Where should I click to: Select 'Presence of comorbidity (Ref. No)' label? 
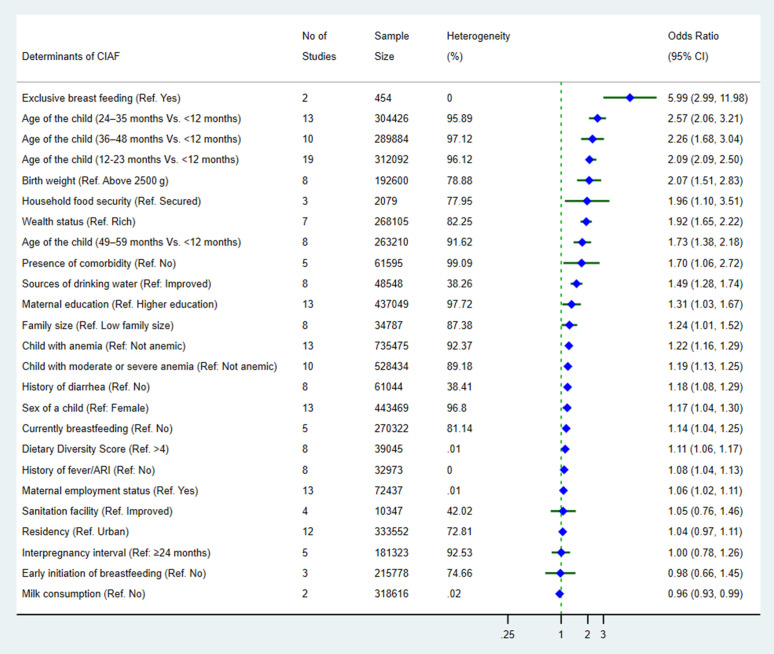[99, 263]
